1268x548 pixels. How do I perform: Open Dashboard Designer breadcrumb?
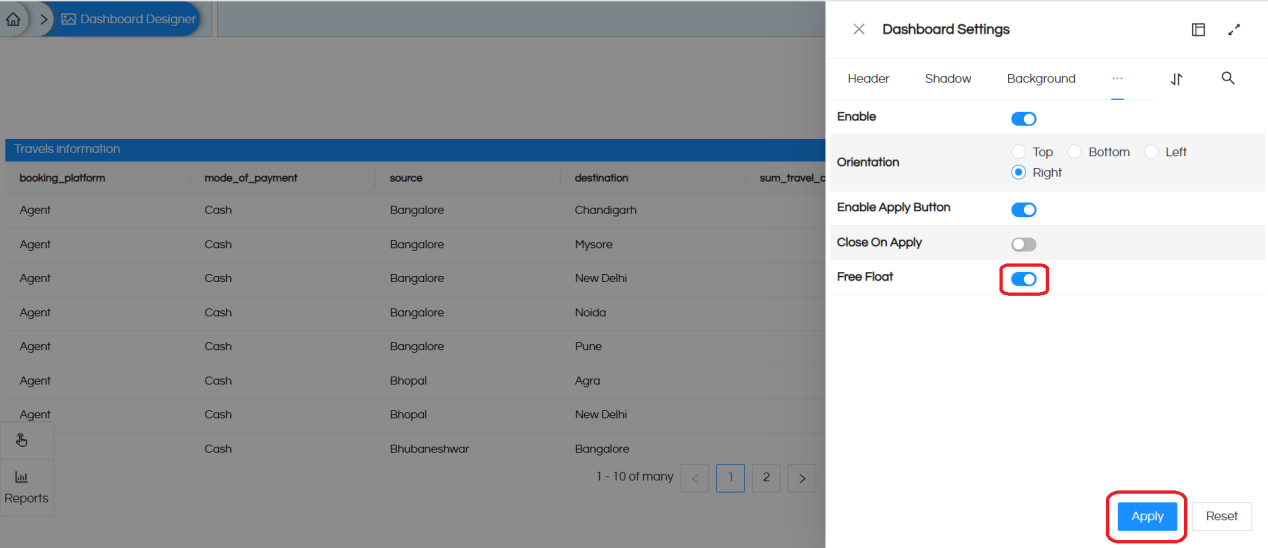pos(128,19)
